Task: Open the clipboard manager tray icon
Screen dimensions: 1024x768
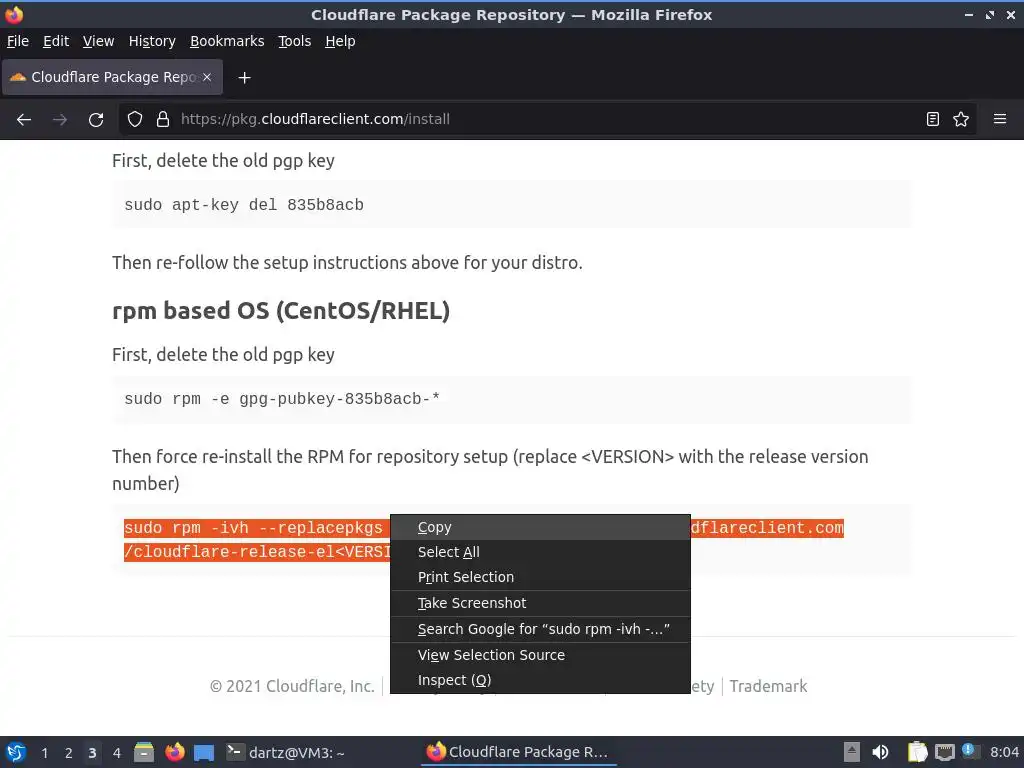Action: tap(917, 752)
